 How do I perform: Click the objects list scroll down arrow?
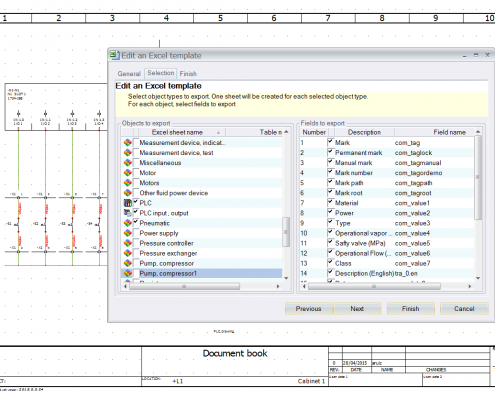pyautogui.click(x=286, y=278)
